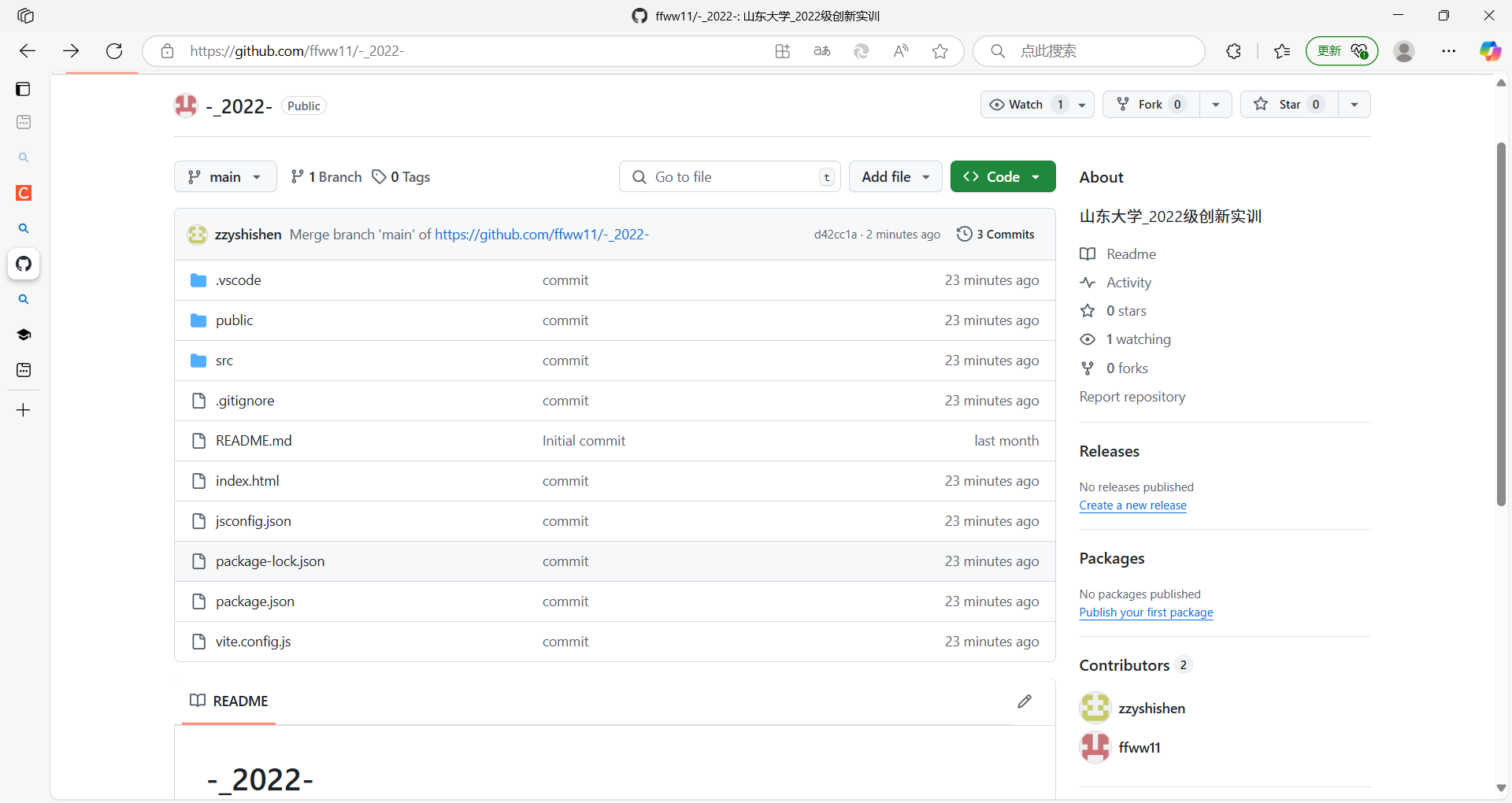
Task: Open the tab actions menu icon
Action: pyautogui.click(x=24, y=88)
